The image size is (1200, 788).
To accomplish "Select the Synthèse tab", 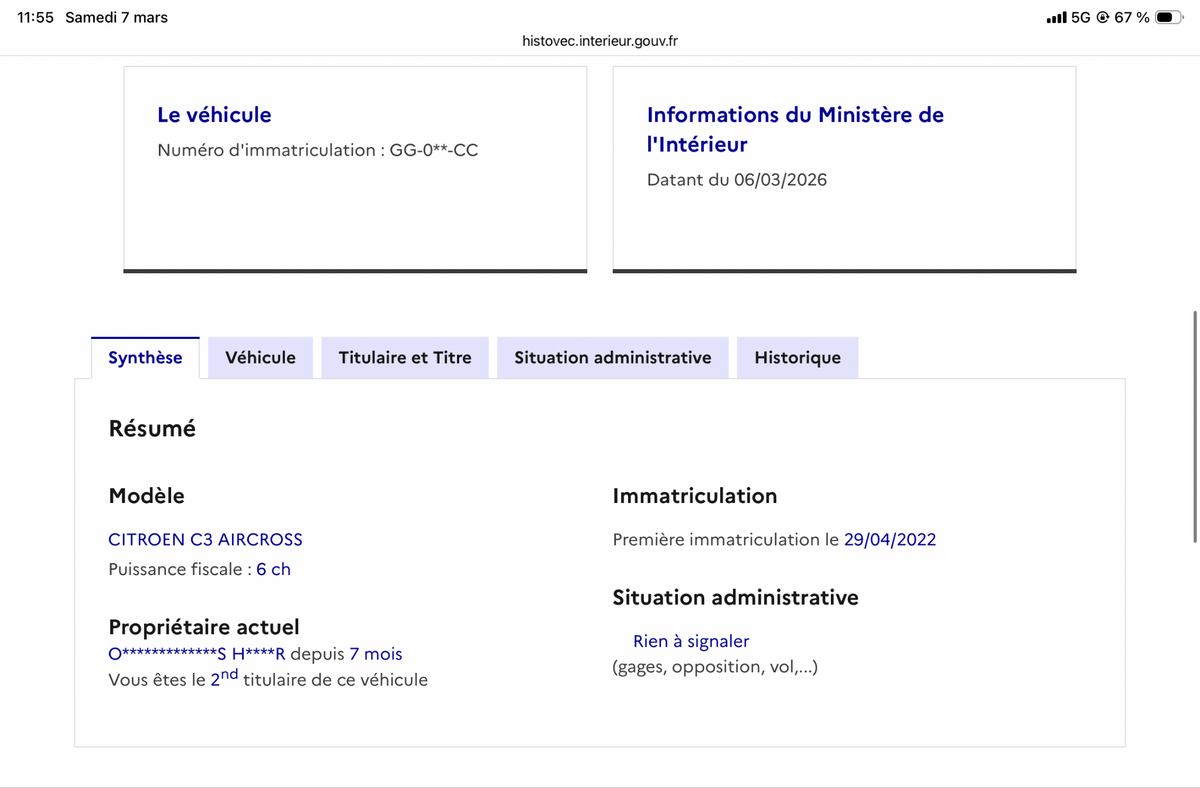I will (145, 357).
